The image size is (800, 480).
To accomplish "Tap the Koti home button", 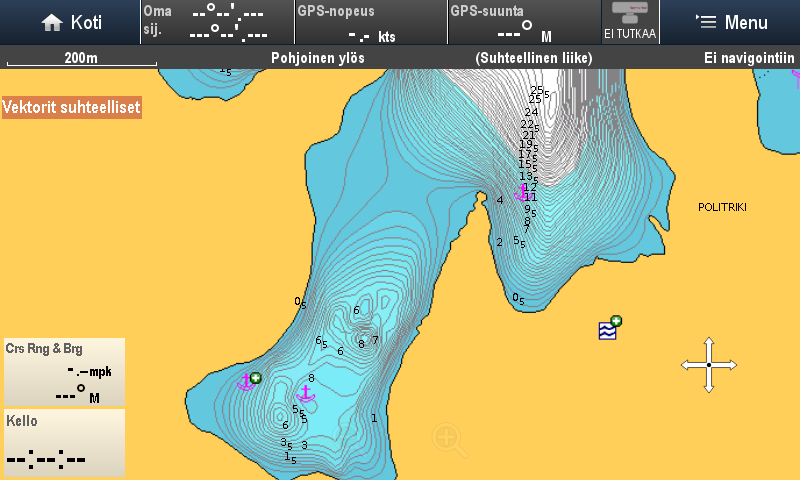I will [70, 22].
